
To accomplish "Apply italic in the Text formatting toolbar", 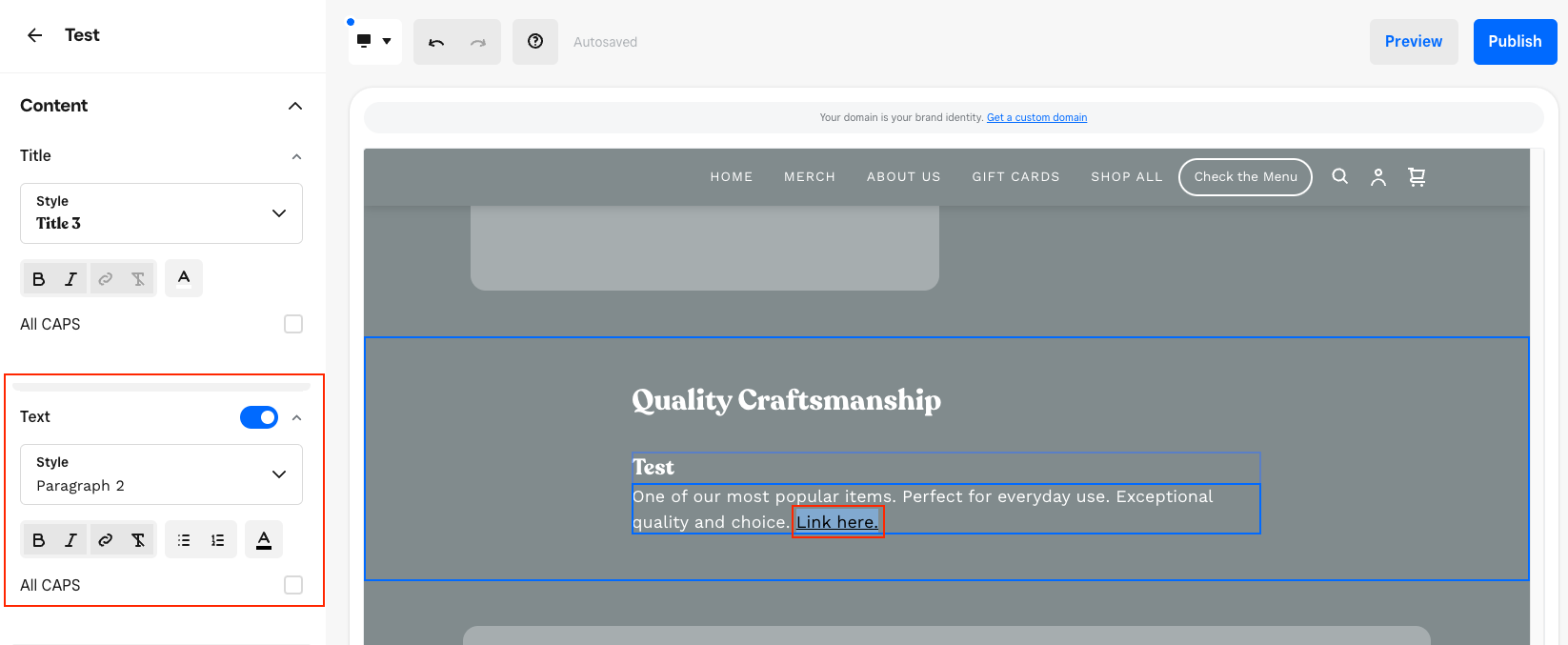I will (x=70, y=540).
